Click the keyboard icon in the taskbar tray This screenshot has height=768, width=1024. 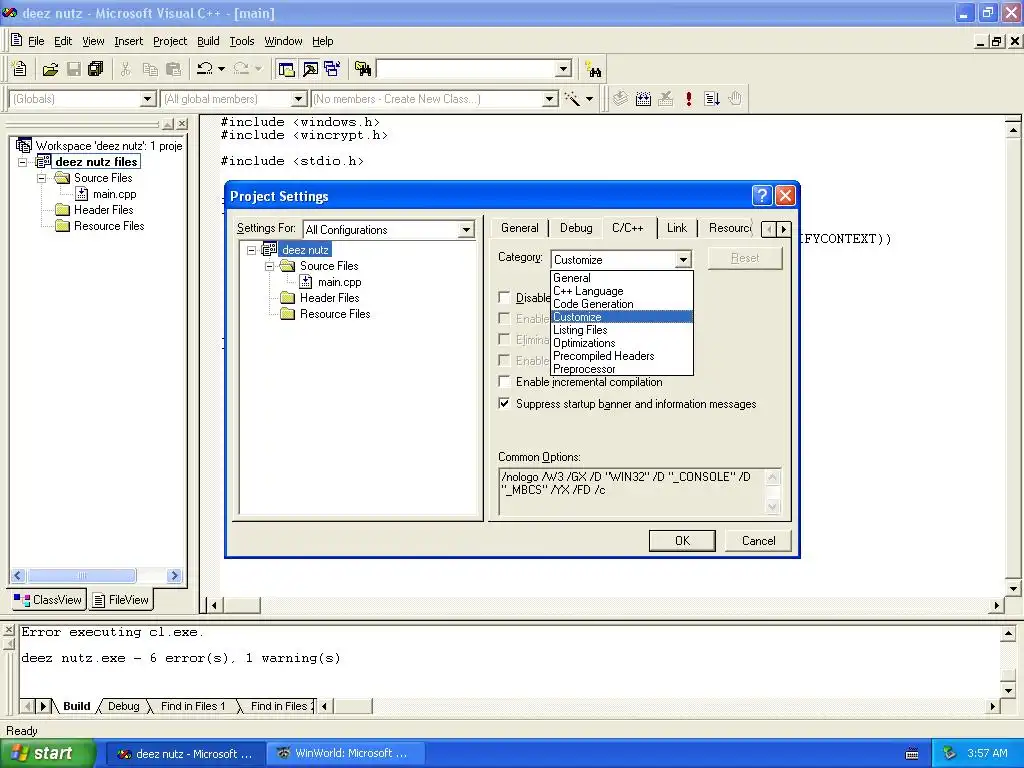pos(912,754)
